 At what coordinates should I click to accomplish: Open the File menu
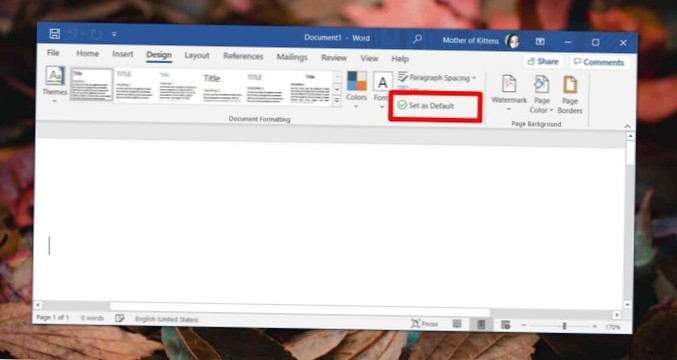[x=53, y=53]
